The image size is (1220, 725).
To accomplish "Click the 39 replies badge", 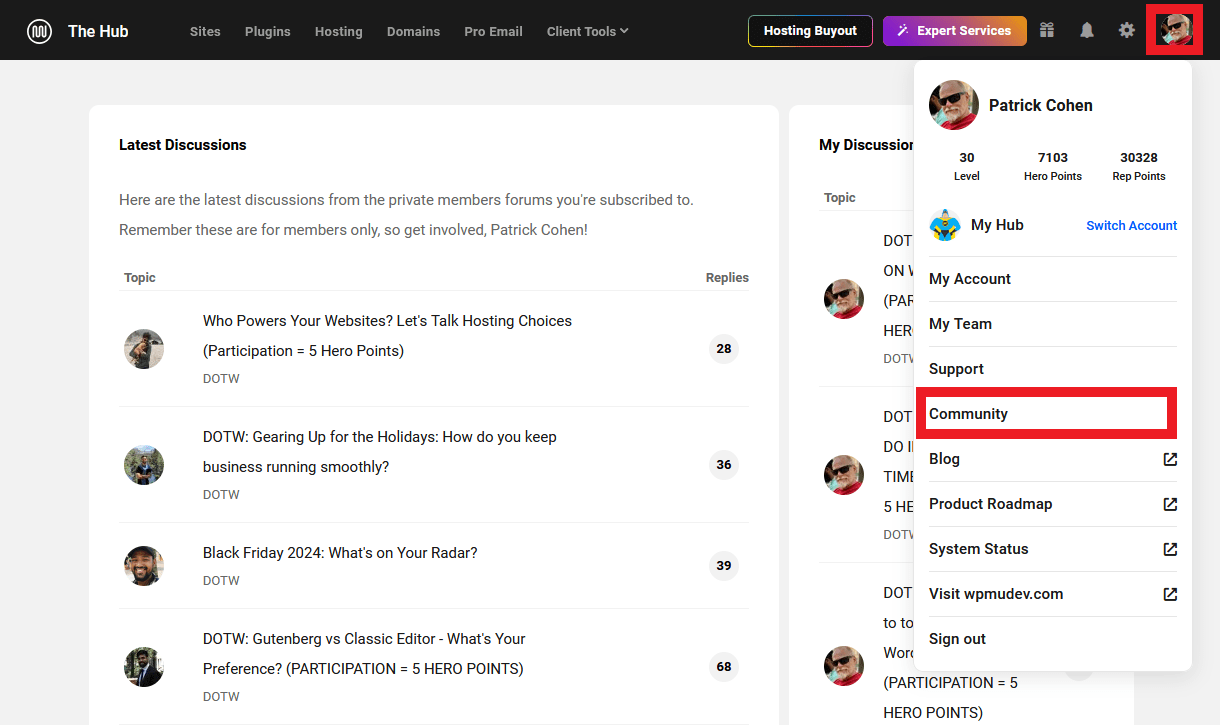I will [724, 566].
